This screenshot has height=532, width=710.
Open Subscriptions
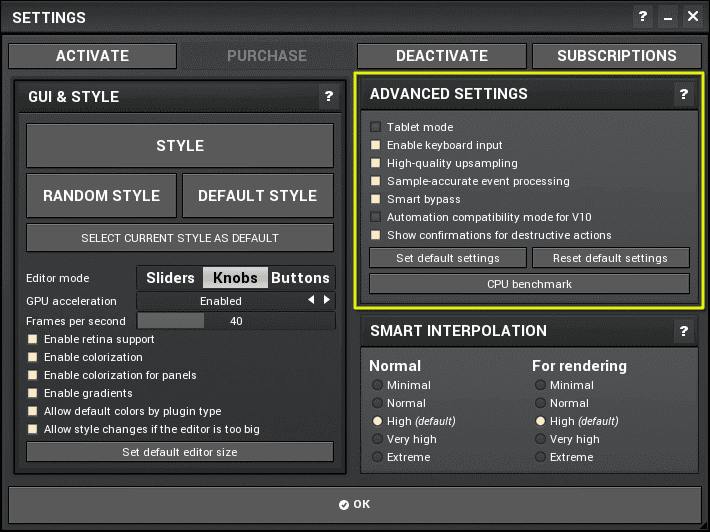617,56
